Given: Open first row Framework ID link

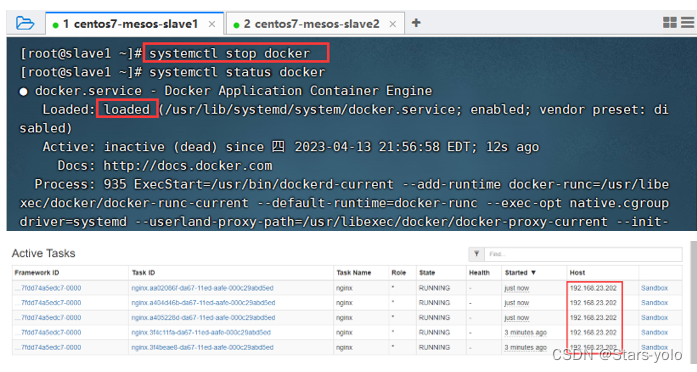Looking at the screenshot, I should 48,288.
